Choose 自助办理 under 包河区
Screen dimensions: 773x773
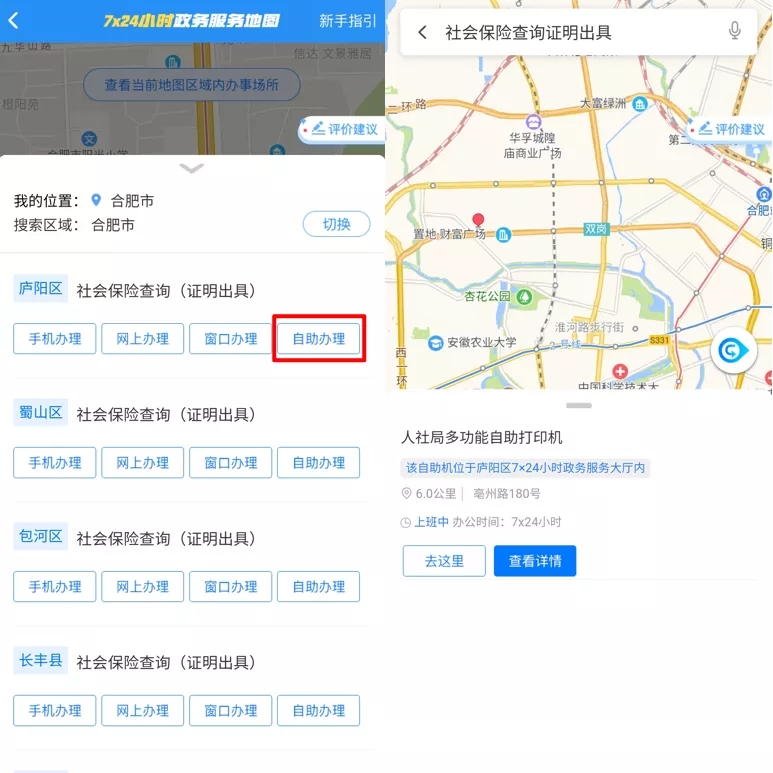point(318,587)
